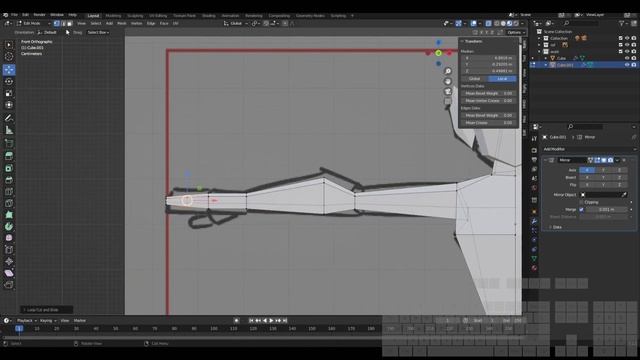Open the Edit Mode dropdown

pos(34,23)
